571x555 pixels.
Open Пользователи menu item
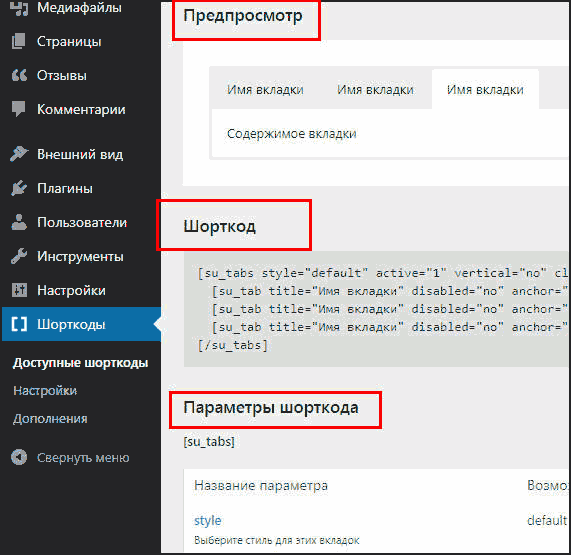coord(82,223)
